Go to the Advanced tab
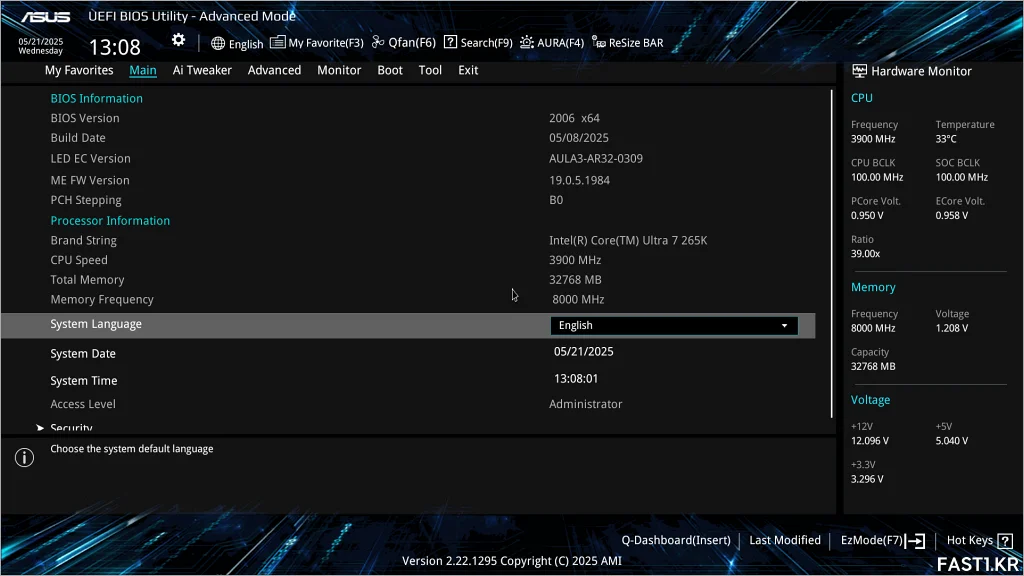The width and height of the screenshot is (1024, 576). click(x=274, y=70)
